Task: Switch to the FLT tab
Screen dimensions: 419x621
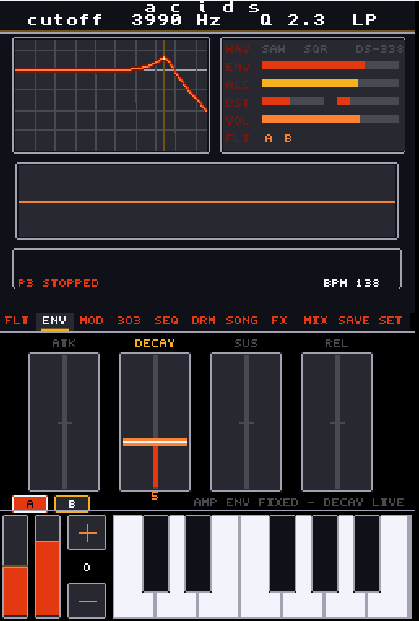Action: tap(17, 320)
